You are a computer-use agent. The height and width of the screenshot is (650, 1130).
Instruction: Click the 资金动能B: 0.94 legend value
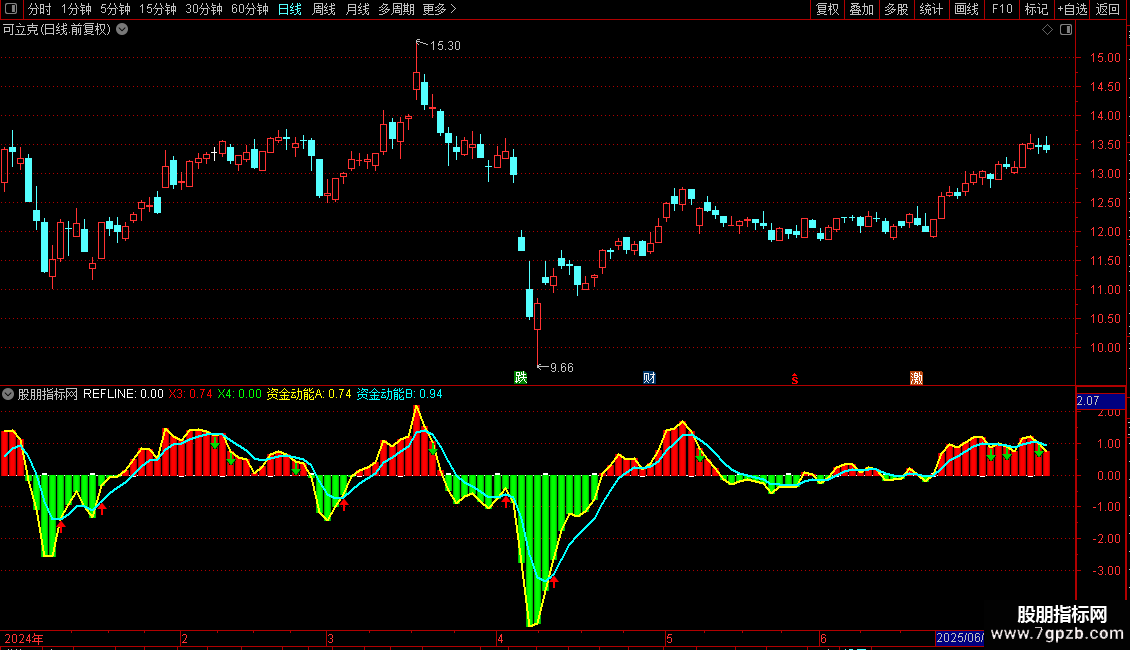pos(399,394)
